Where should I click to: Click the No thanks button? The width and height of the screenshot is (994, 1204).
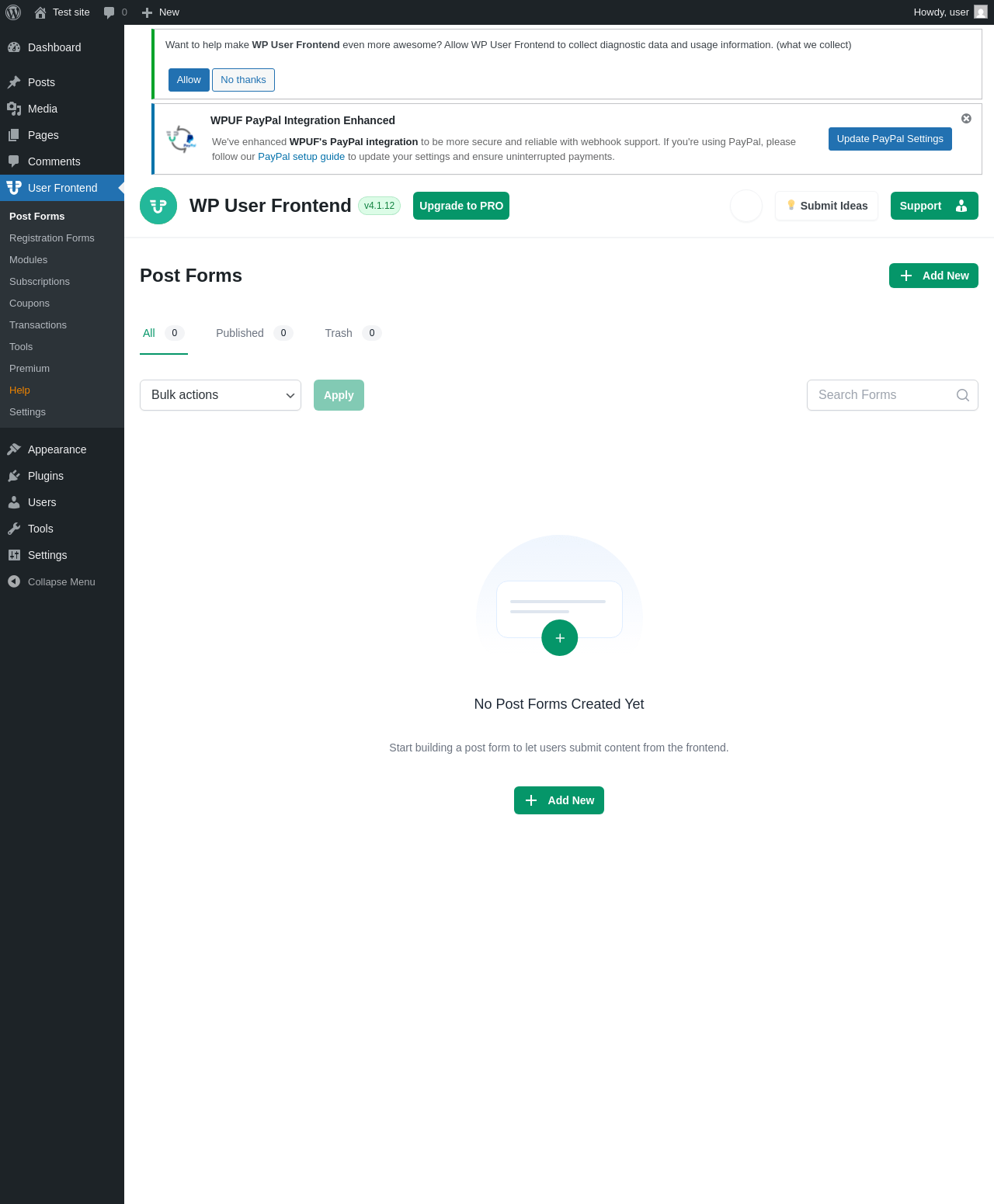(243, 80)
